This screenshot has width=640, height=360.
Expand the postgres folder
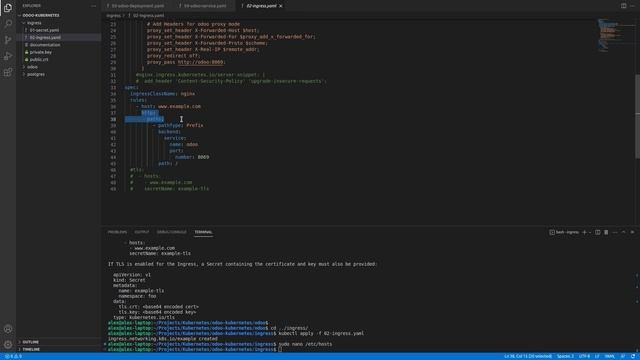point(36,74)
